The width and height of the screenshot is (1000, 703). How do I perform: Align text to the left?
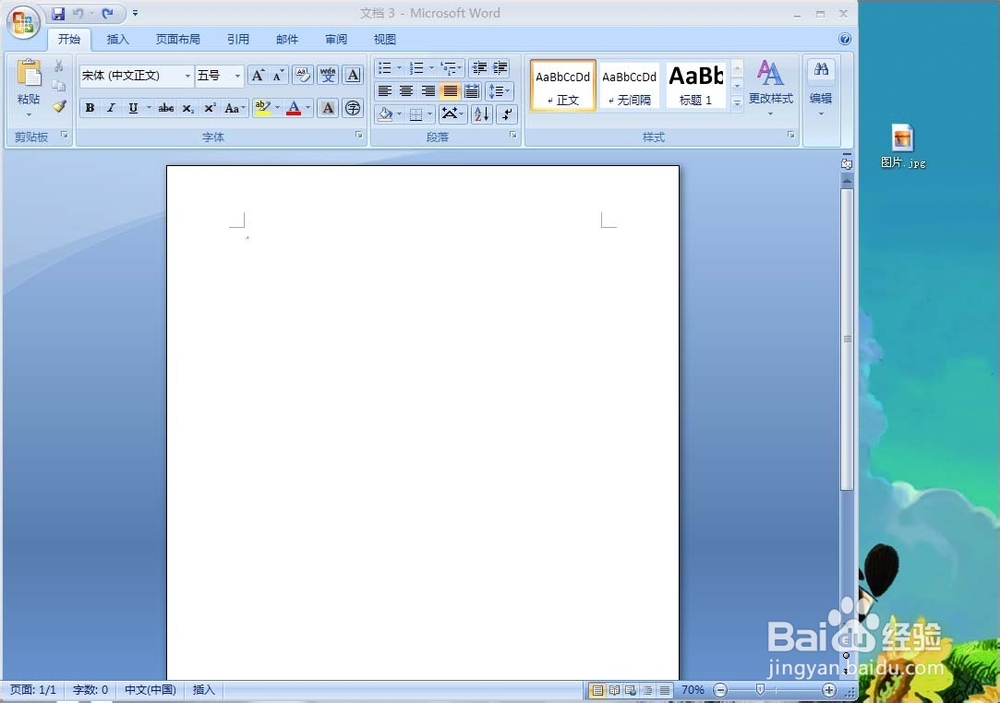coord(385,91)
